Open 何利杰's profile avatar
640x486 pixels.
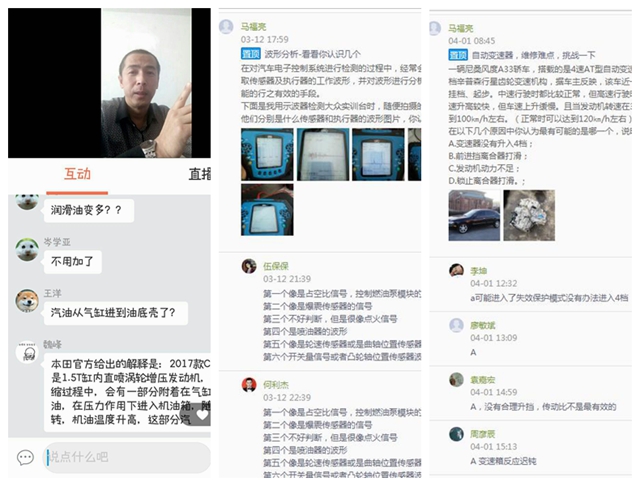[x=249, y=384]
